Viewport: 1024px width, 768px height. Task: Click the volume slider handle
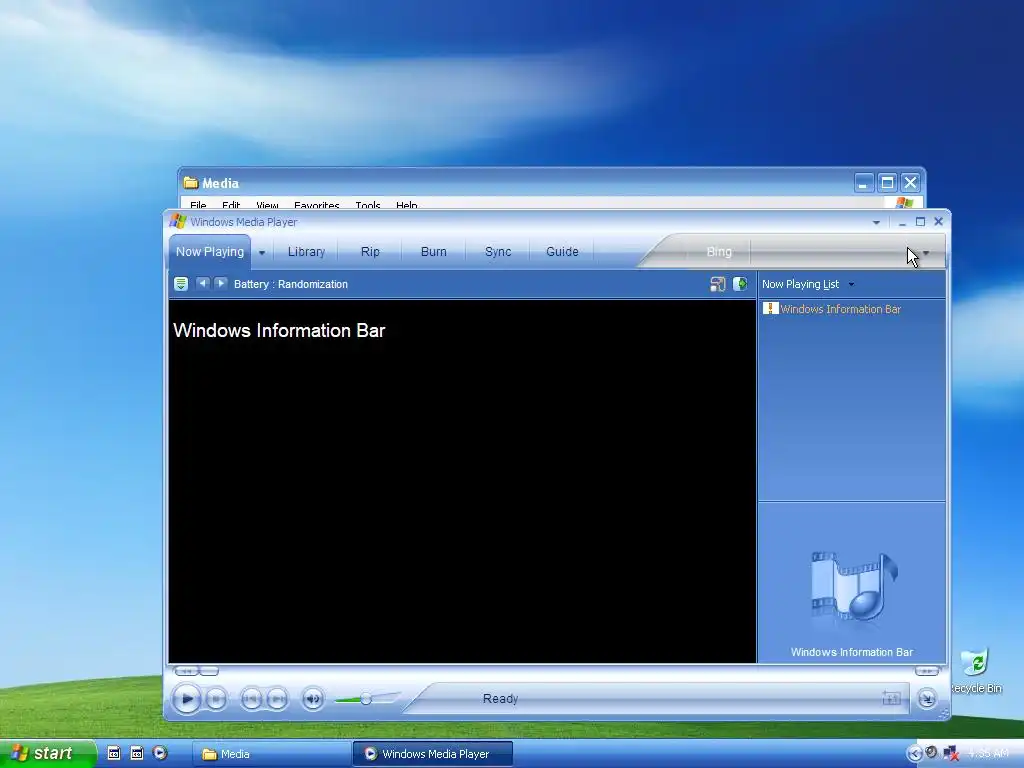366,699
